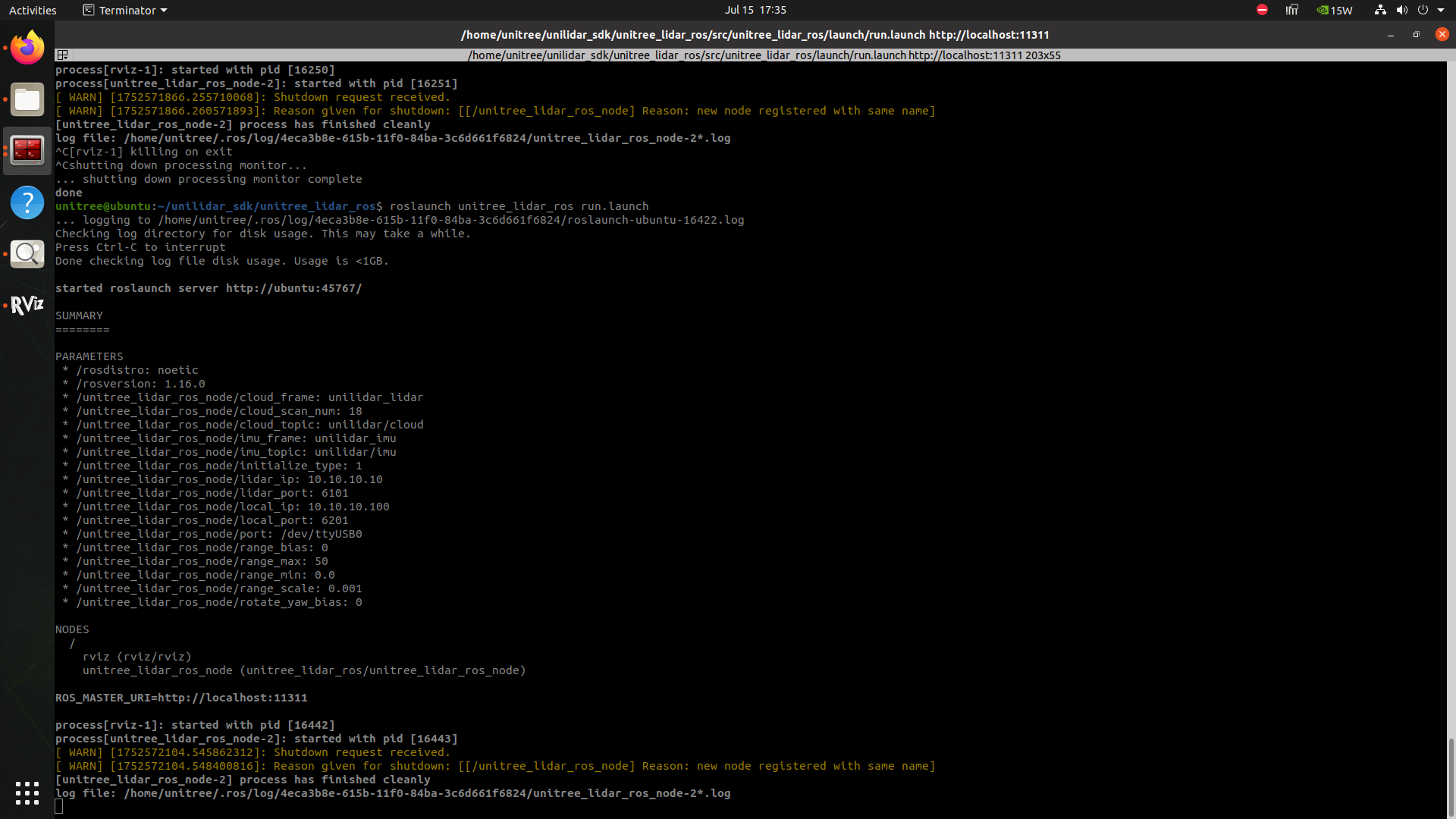Screen dimensions: 1456x819
Task: Open the clock calendar Jul 15 17:35
Action: tap(755, 10)
